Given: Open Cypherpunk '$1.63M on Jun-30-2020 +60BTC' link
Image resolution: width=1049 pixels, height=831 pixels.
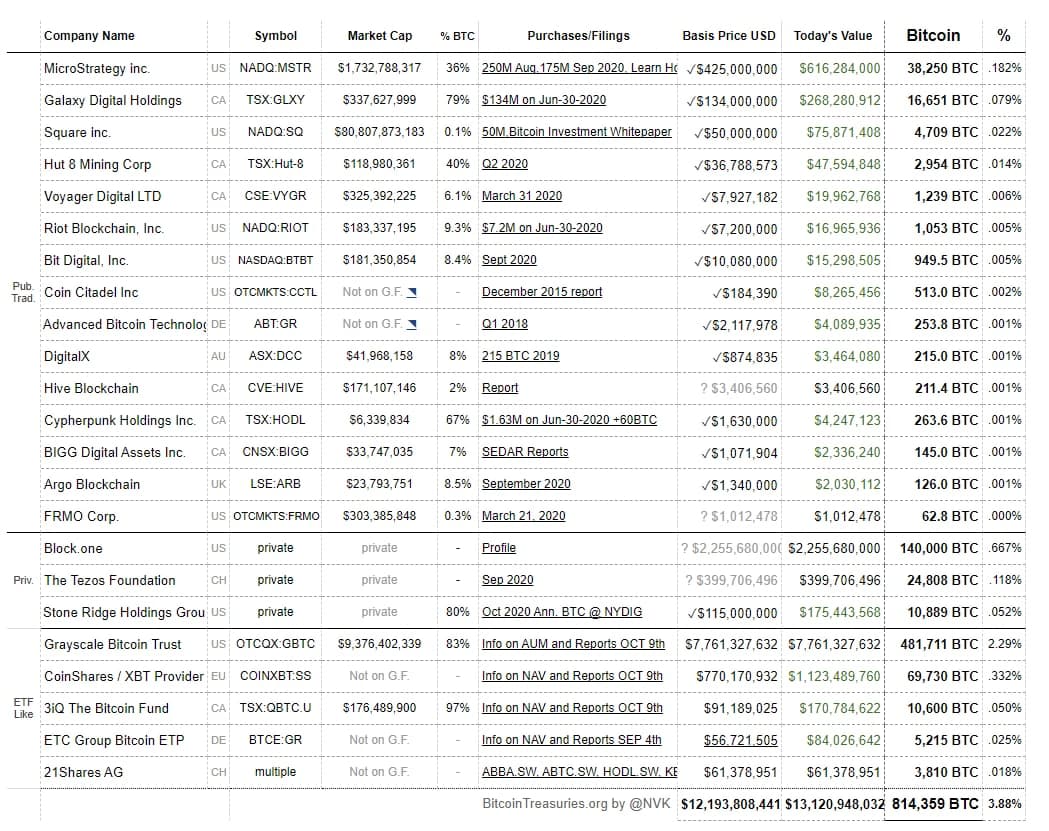Looking at the screenshot, I should tap(569, 420).
